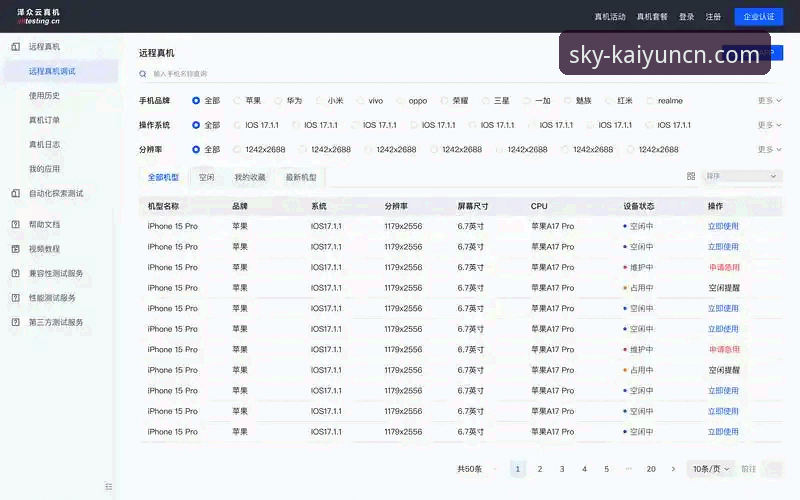Switch to 最新机型 tab
Viewport: 800px width, 500px height.
point(301,177)
